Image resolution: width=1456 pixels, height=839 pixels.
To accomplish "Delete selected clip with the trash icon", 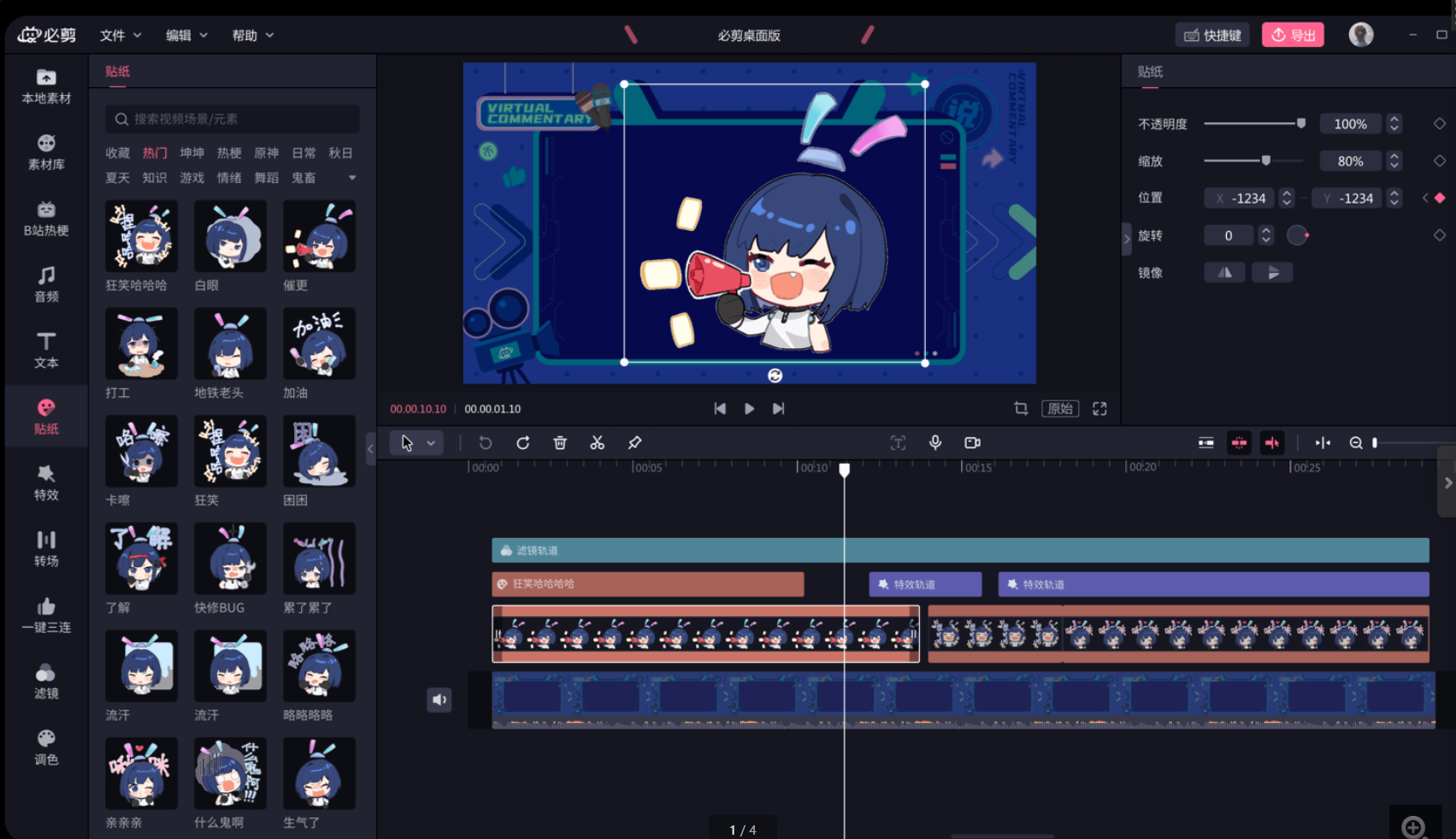I will click(560, 443).
